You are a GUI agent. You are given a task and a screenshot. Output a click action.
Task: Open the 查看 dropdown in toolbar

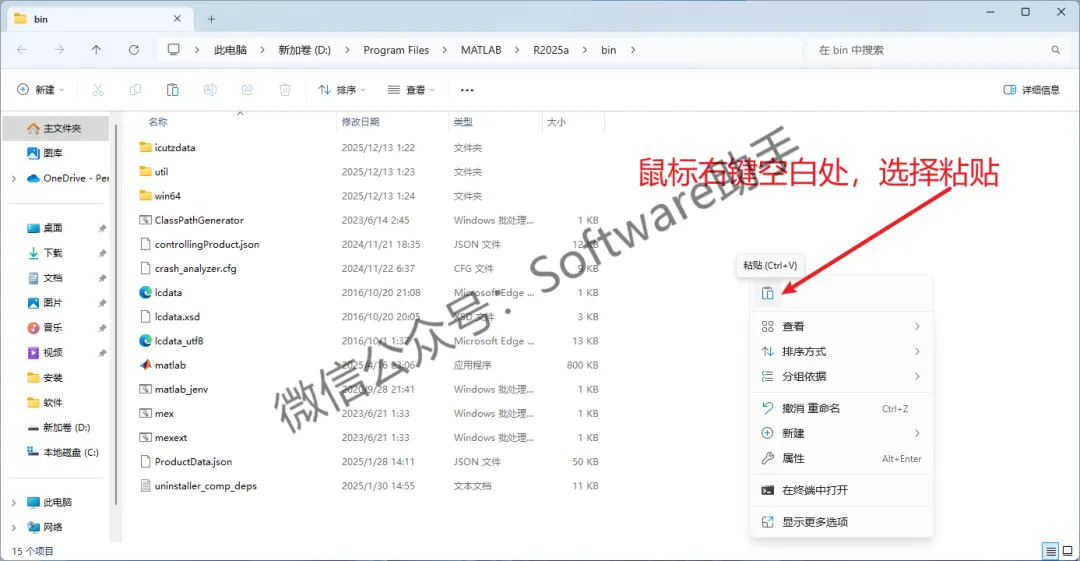[411, 90]
